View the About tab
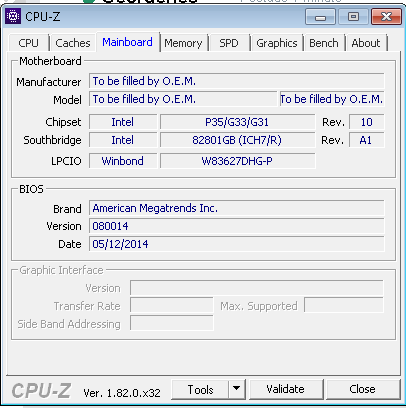The image size is (410, 410). 366,43
